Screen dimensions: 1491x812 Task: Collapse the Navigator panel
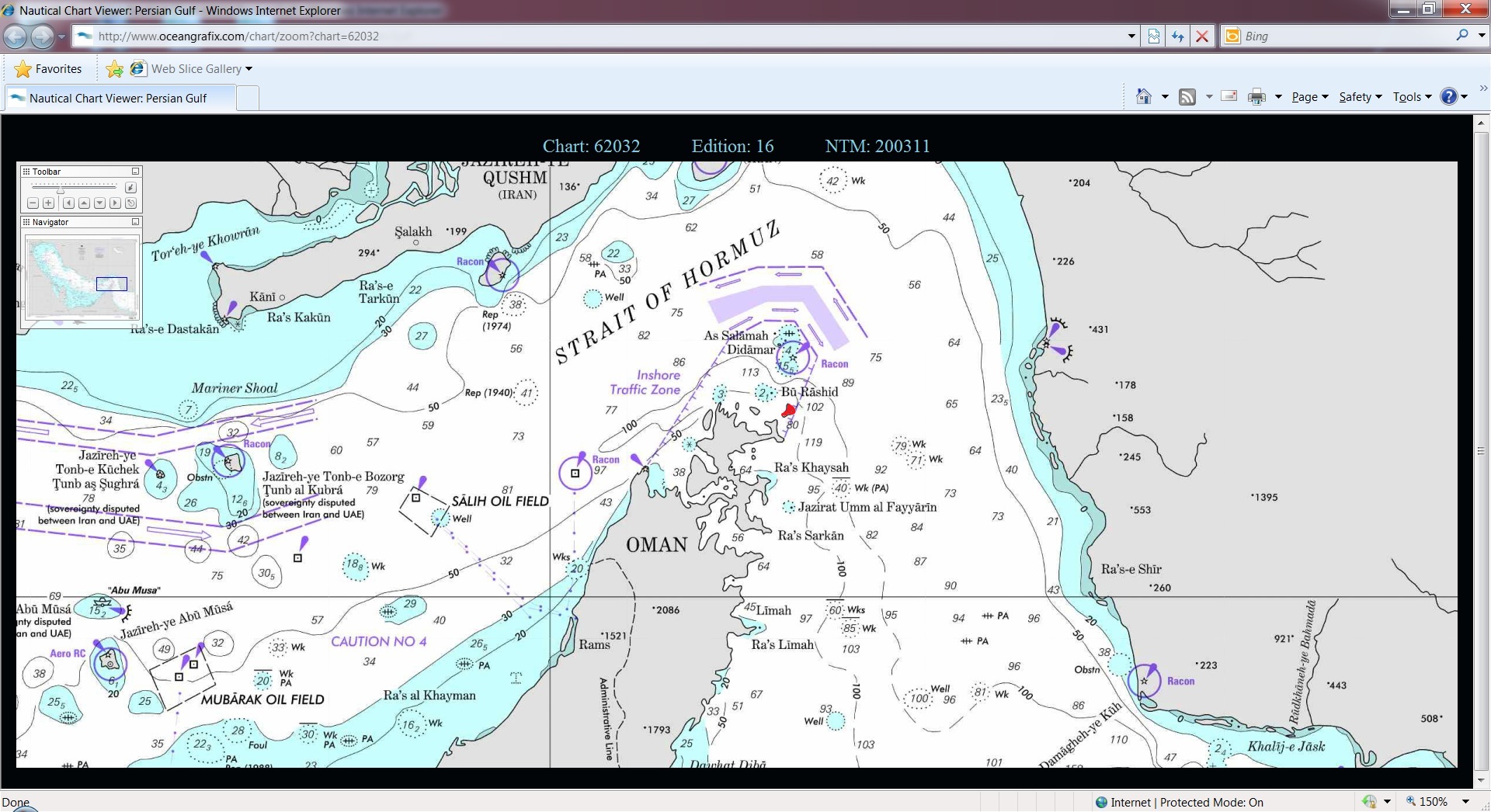click(x=135, y=222)
